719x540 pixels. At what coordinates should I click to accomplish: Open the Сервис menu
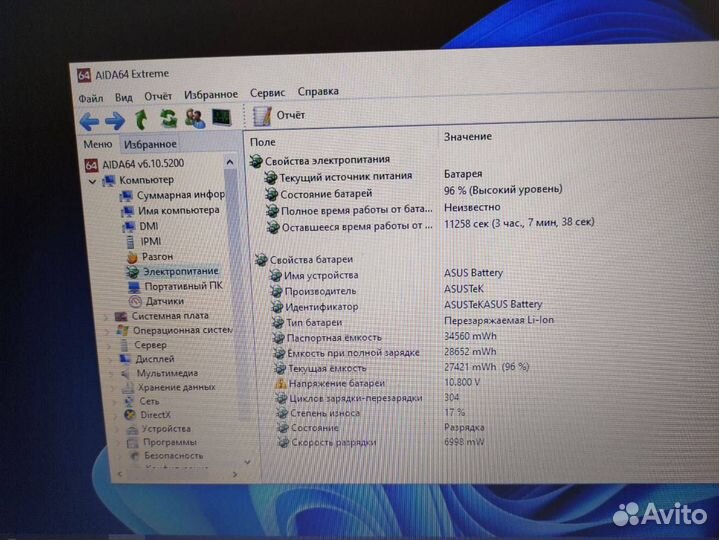point(267,93)
